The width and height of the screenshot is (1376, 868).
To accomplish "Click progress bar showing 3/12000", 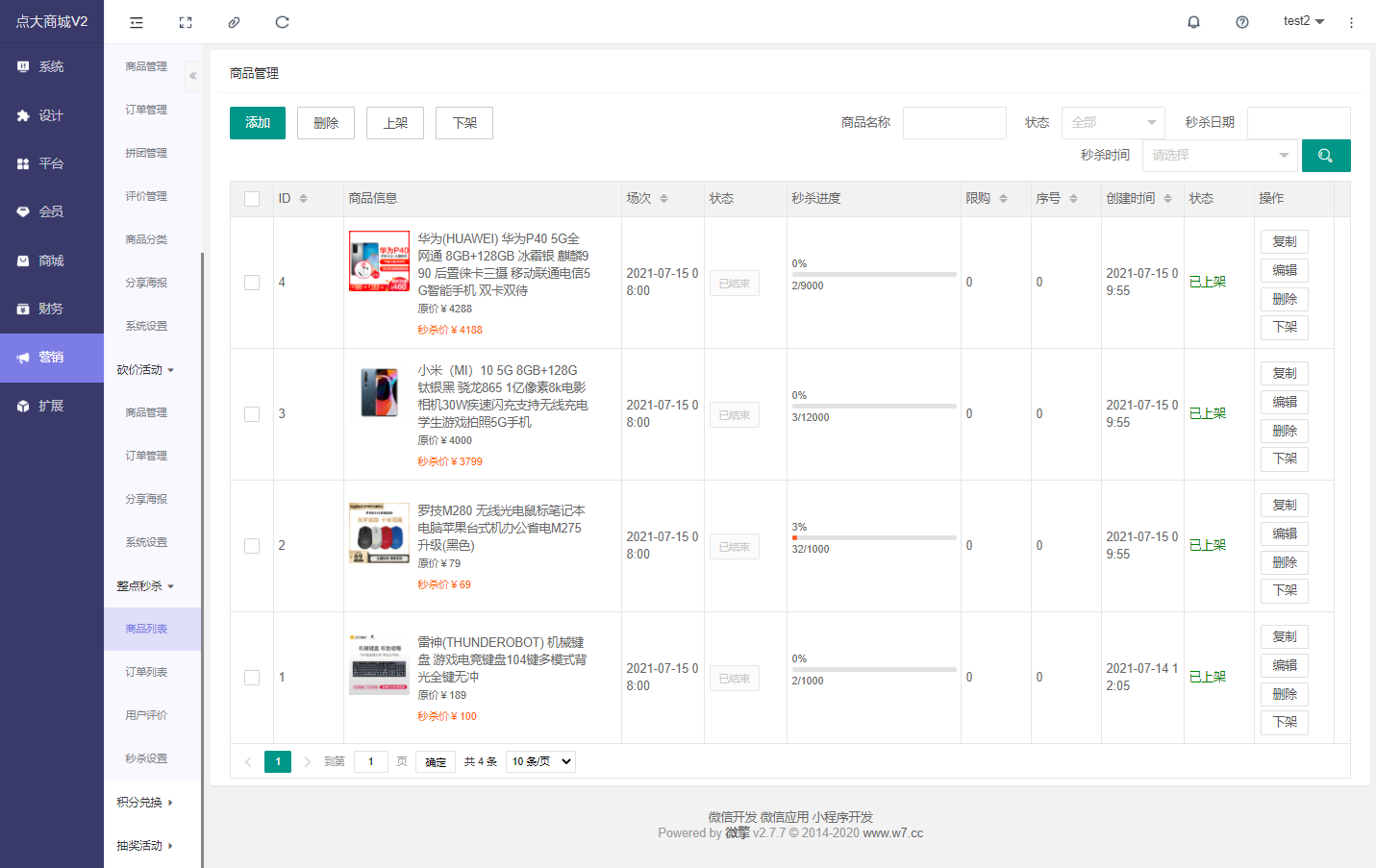I will pyautogui.click(x=874, y=407).
